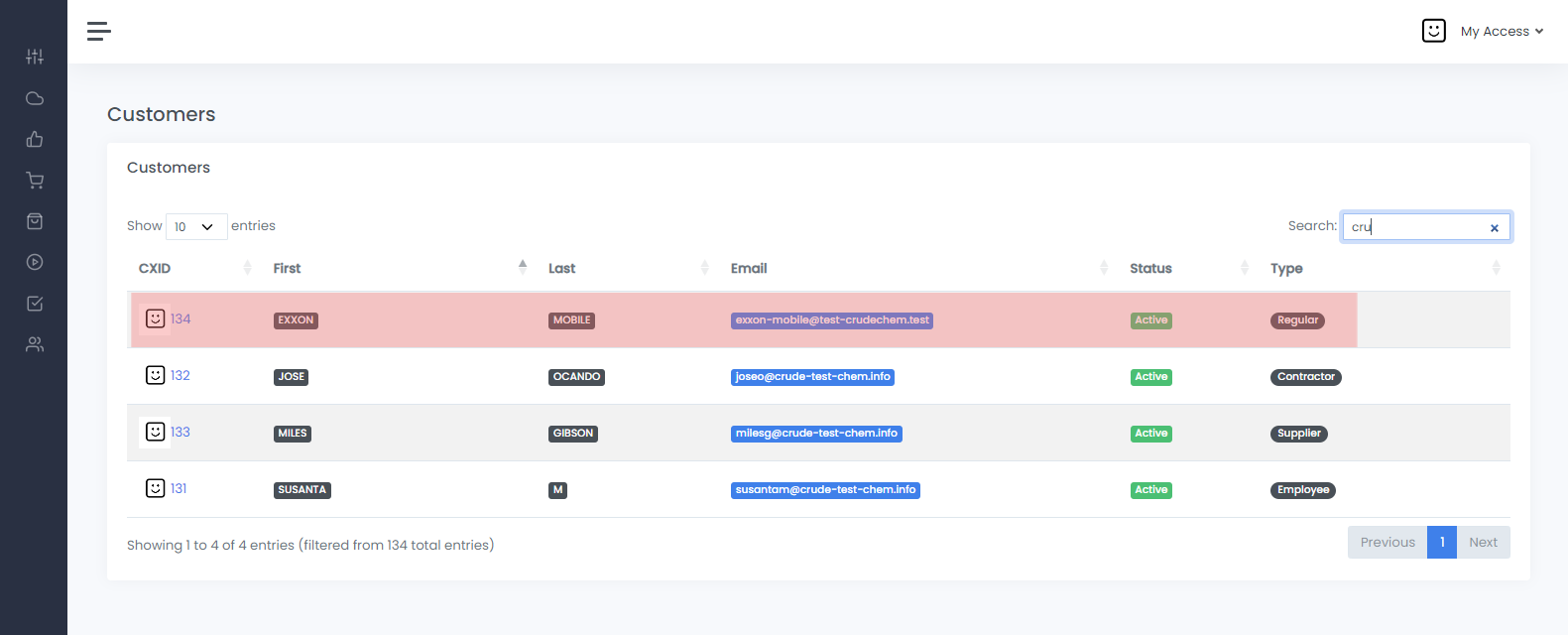
Task: Click the josec@crude-test-chem.info email badge
Action: (812, 377)
